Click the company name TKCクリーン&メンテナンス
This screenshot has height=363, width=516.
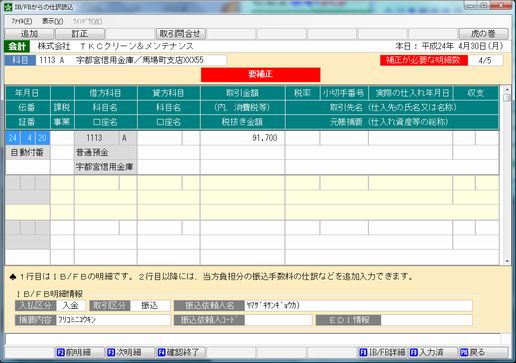coord(115,46)
